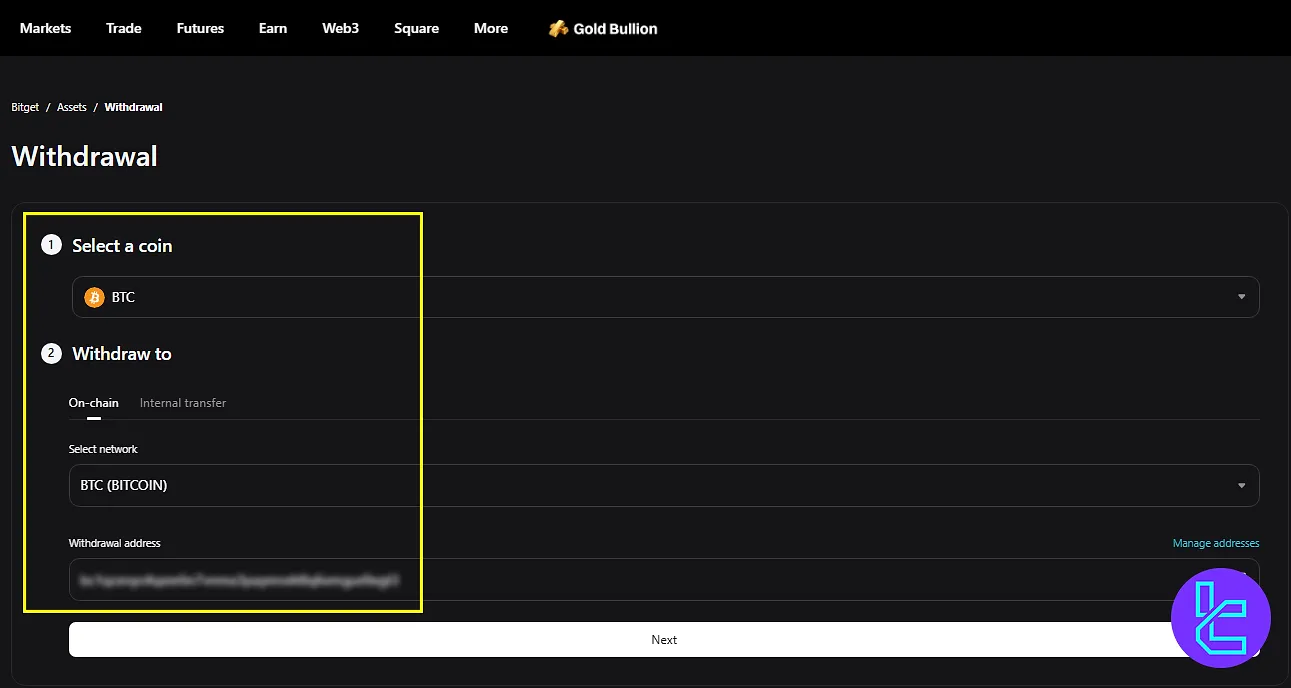Open the Markets menu
This screenshot has height=688, width=1291.
click(x=45, y=28)
